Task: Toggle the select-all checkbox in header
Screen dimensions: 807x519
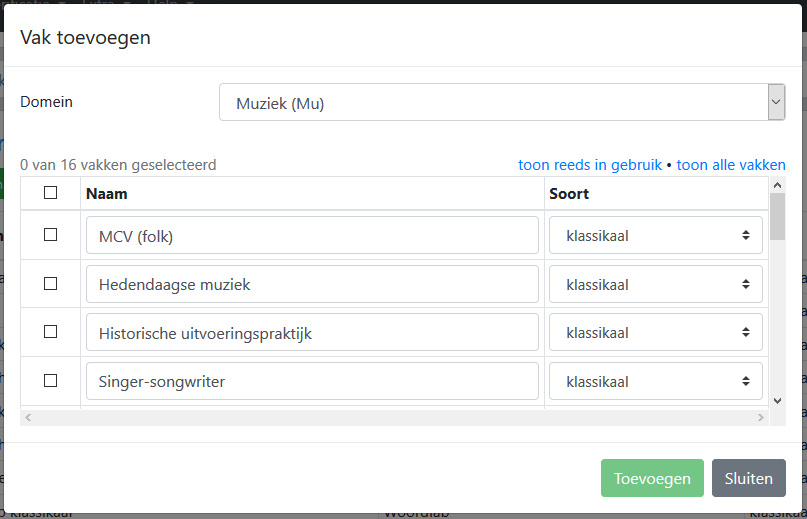Action: coord(50,193)
